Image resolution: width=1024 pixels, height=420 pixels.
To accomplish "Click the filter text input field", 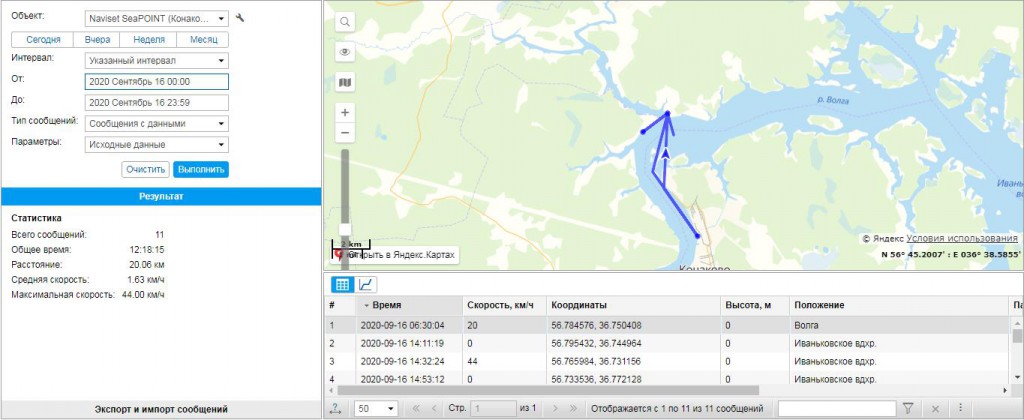I will pyautogui.click(x=837, y=409).
